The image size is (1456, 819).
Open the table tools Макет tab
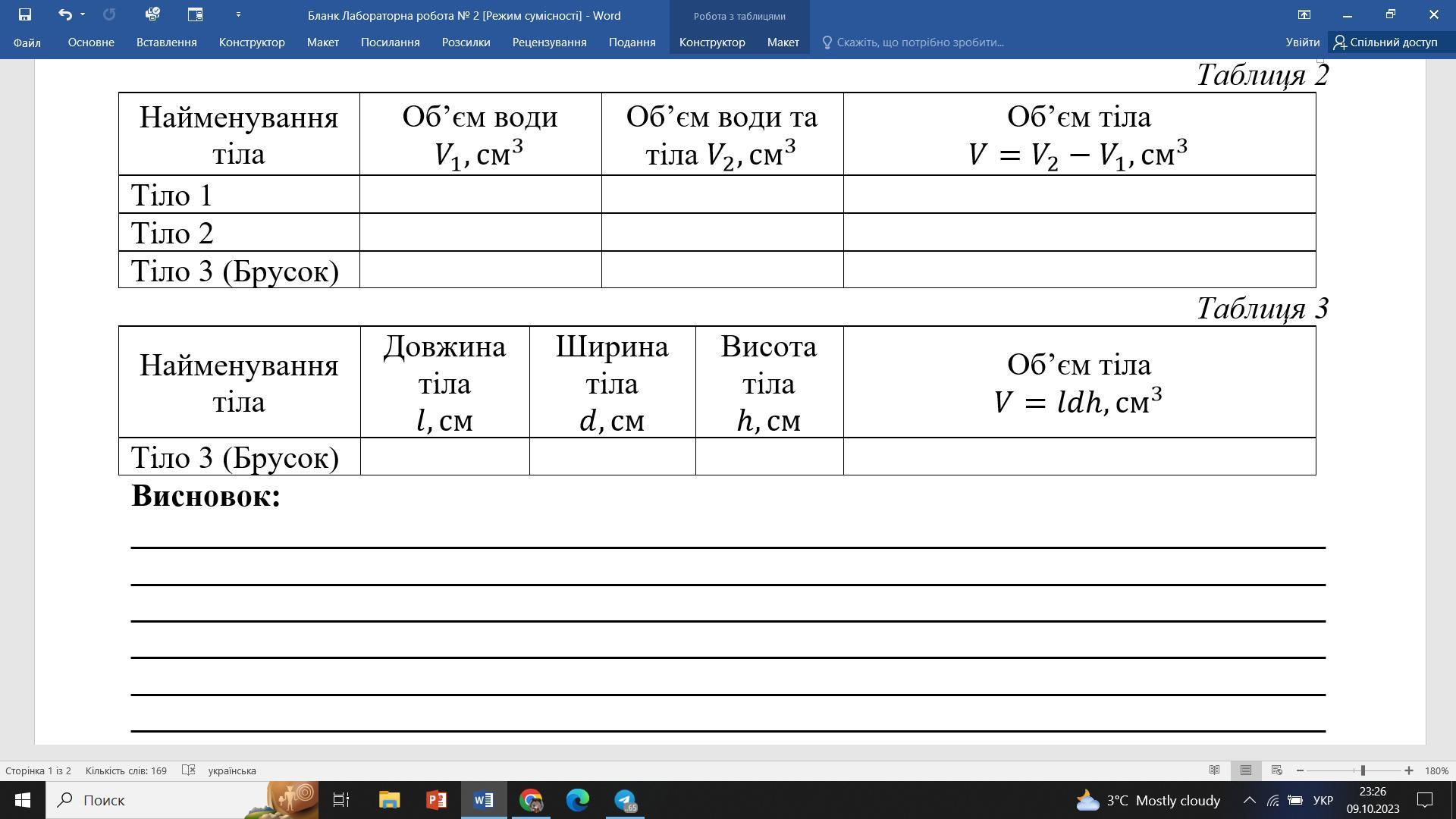783,42
